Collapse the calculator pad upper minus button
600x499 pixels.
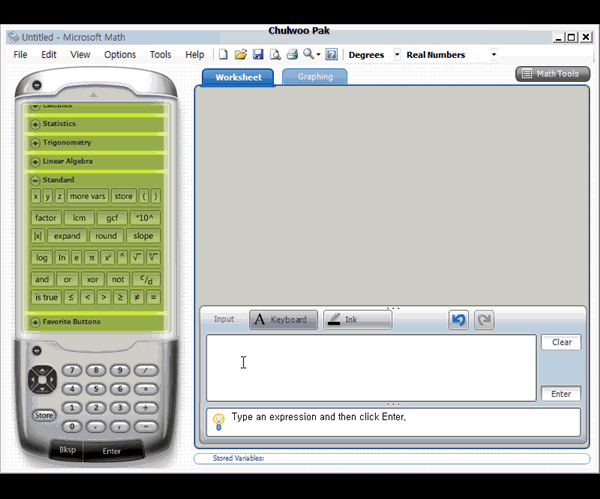point(37,85)
